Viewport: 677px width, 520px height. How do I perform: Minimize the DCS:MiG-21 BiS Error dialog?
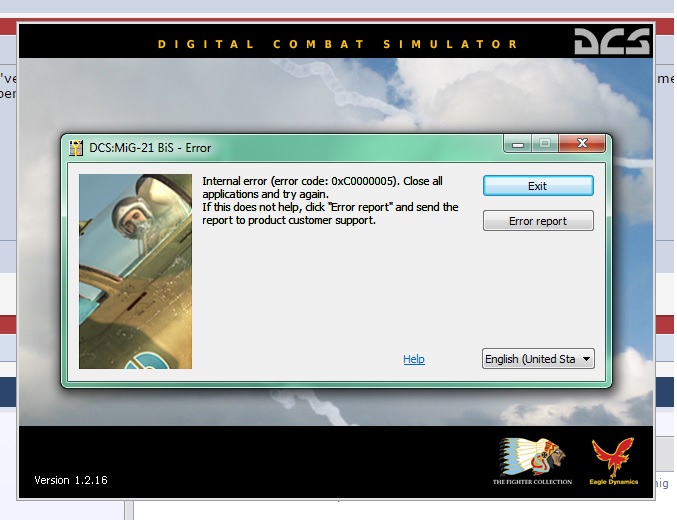[518, 143]
